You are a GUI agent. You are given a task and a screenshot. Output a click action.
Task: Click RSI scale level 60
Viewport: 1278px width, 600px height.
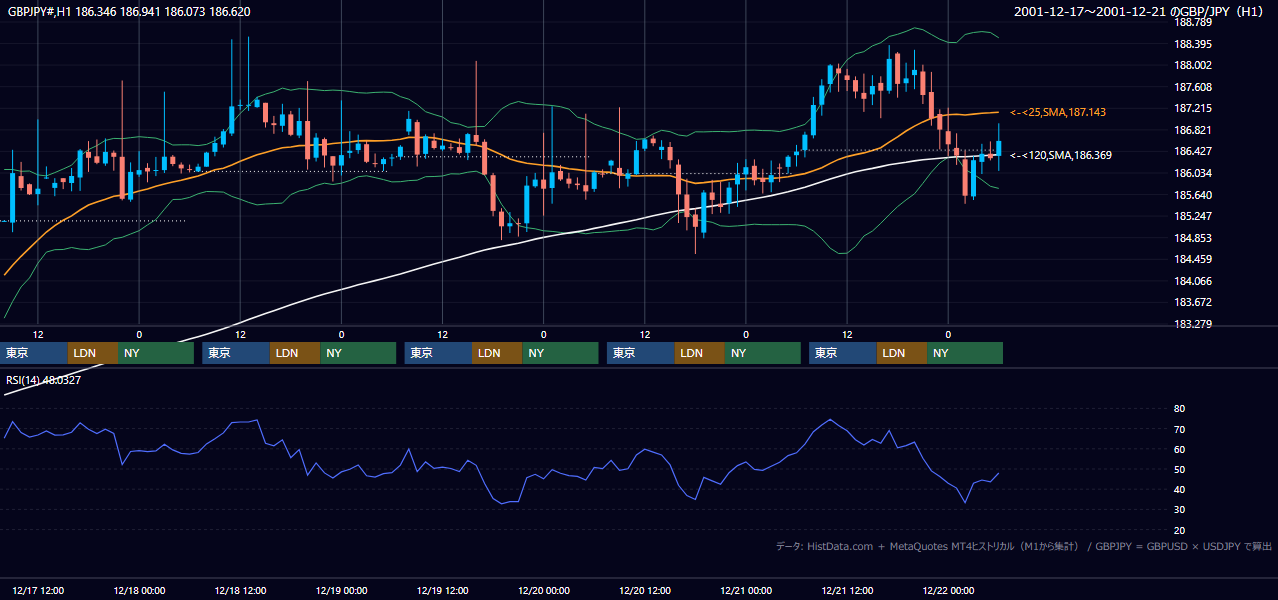tap(1179, 449)
